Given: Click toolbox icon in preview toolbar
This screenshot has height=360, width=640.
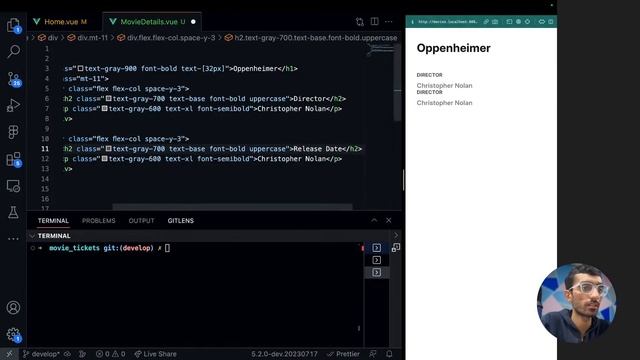Looking at the screenshot, I should 495,22.
